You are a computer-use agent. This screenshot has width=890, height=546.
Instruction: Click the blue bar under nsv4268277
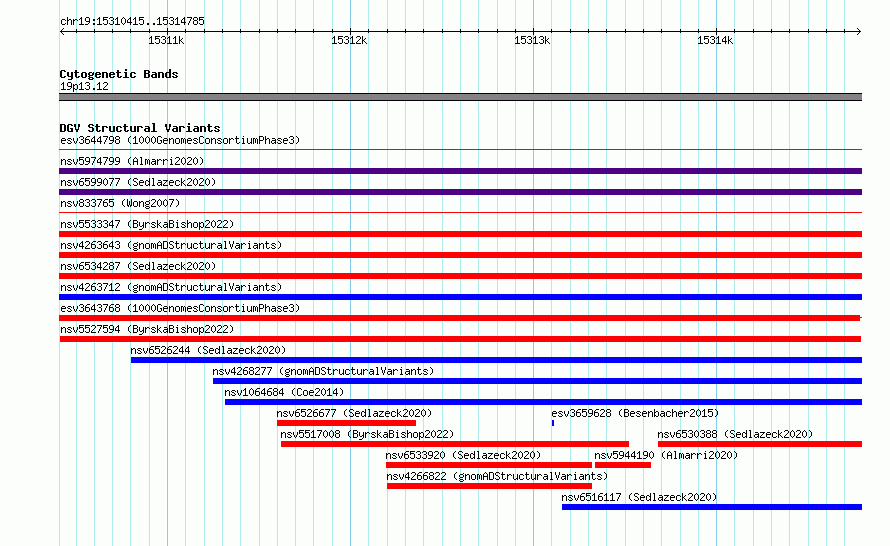pyautogui.click(x=538, y=381)
